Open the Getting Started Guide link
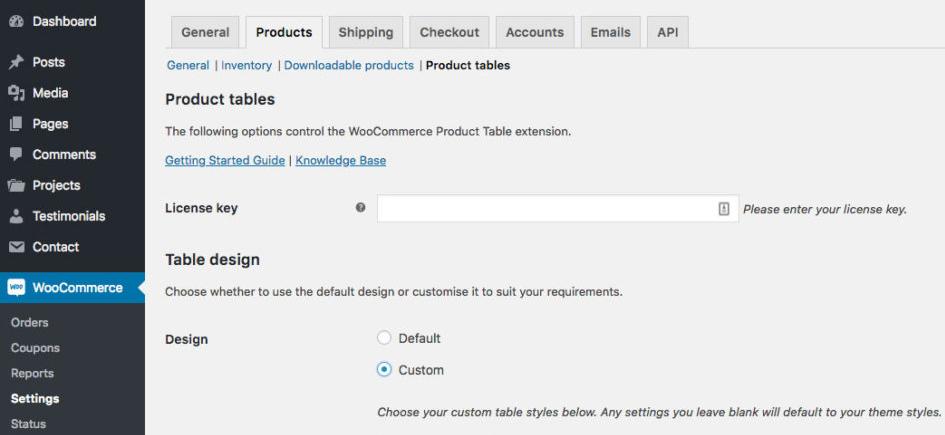 click(x=225, y=161)
